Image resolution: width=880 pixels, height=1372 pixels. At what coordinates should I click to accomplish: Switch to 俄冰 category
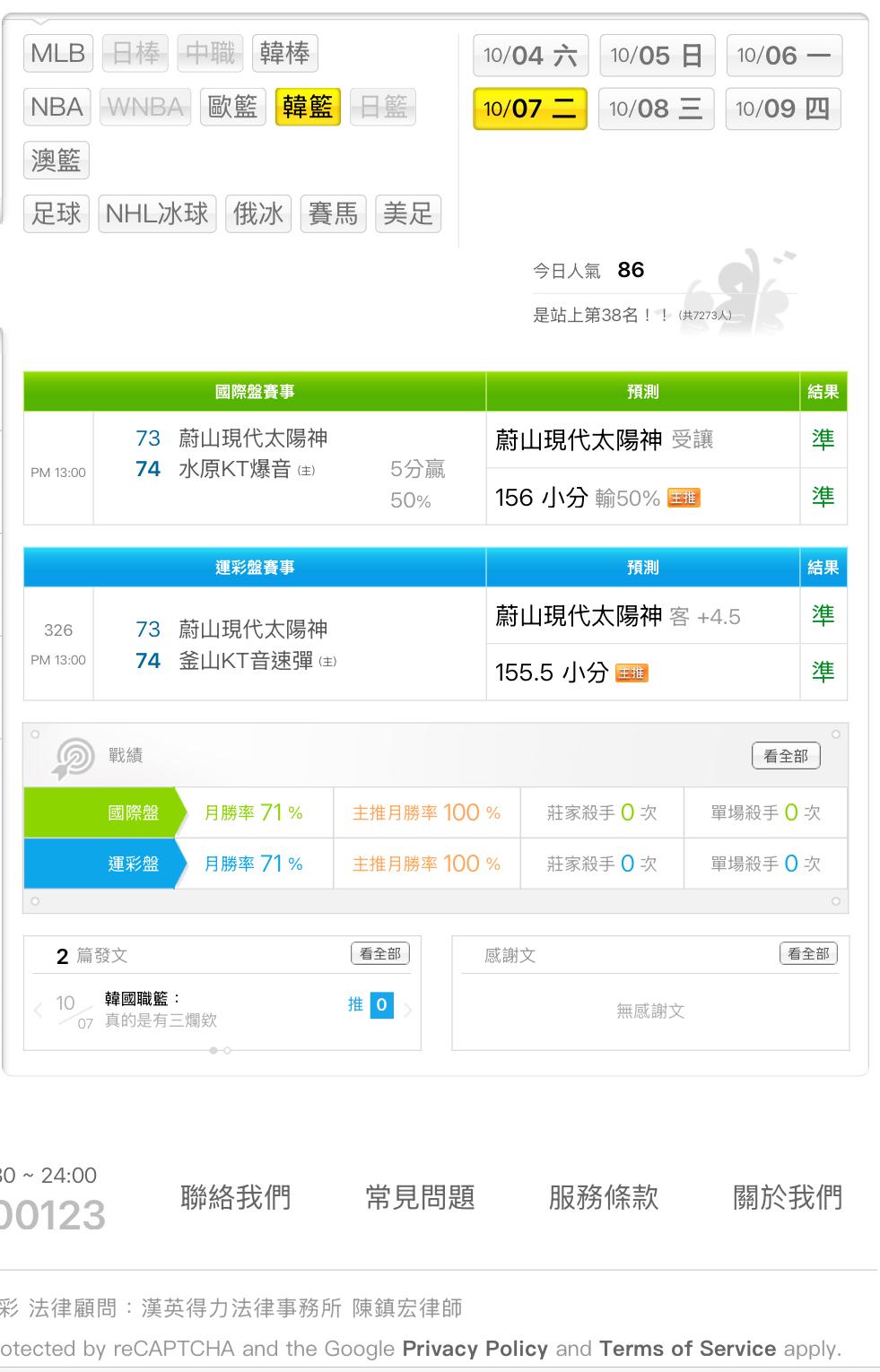[x=258, y=213]
